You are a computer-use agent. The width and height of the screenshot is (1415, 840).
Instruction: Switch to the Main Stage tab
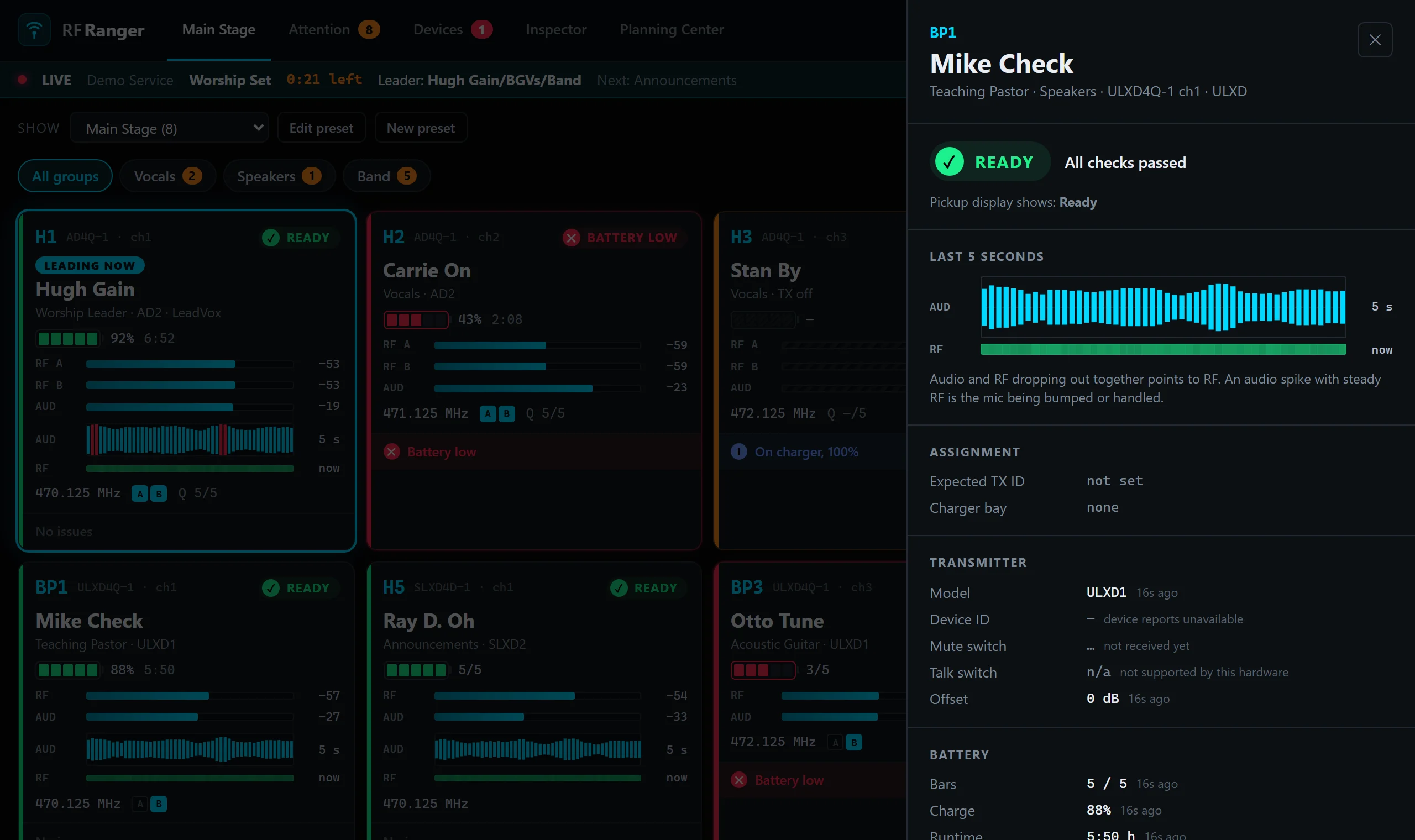click(218, 29)
